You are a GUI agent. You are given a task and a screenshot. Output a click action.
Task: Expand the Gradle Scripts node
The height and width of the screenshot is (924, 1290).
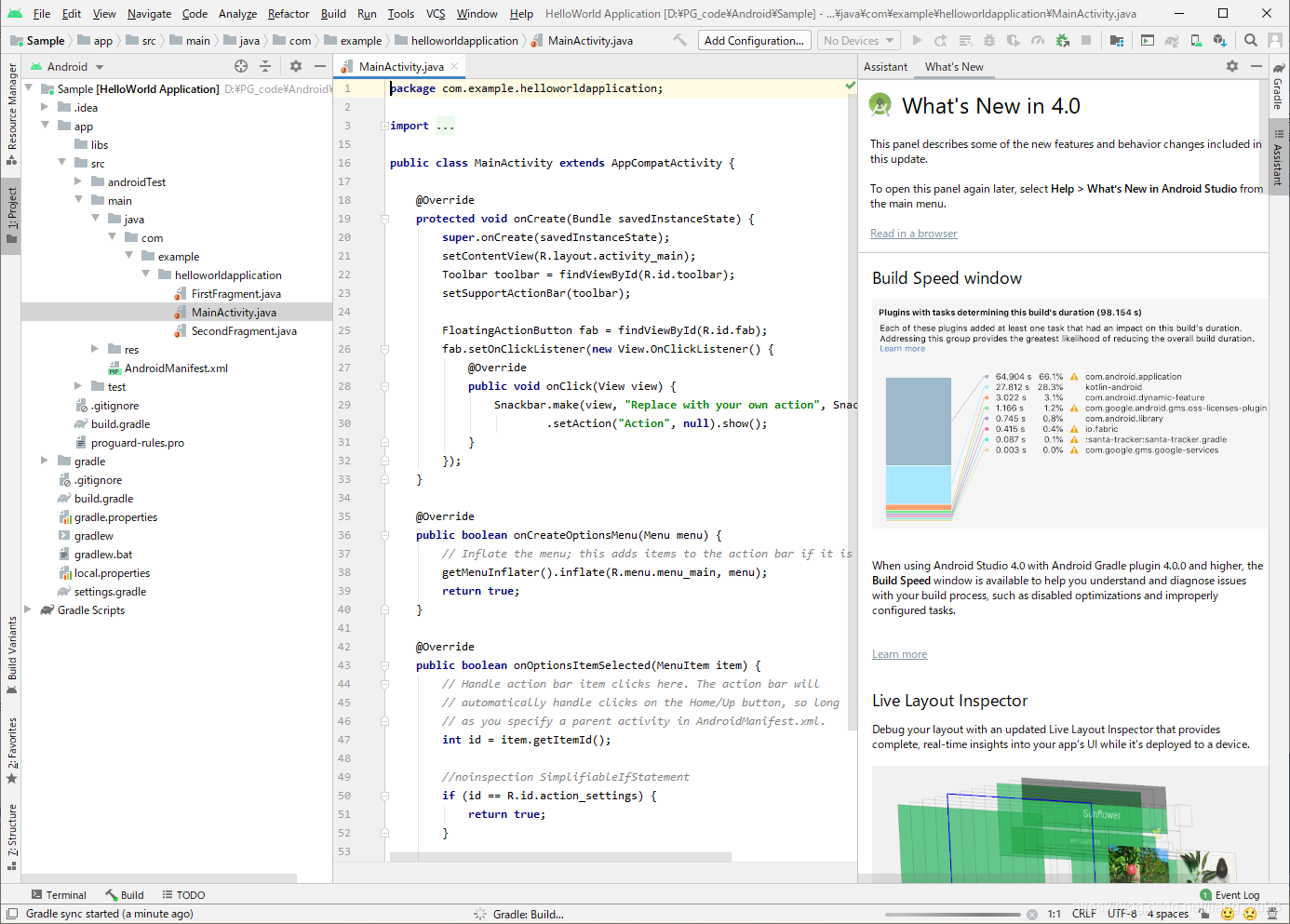(28, 609)
